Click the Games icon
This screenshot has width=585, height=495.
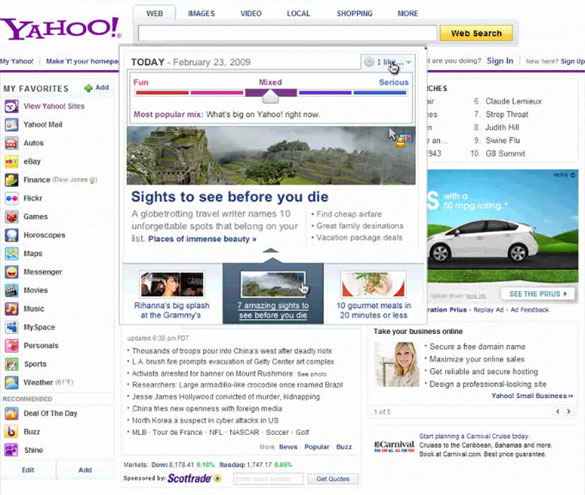pyautogui.click(x=12, y=217)
